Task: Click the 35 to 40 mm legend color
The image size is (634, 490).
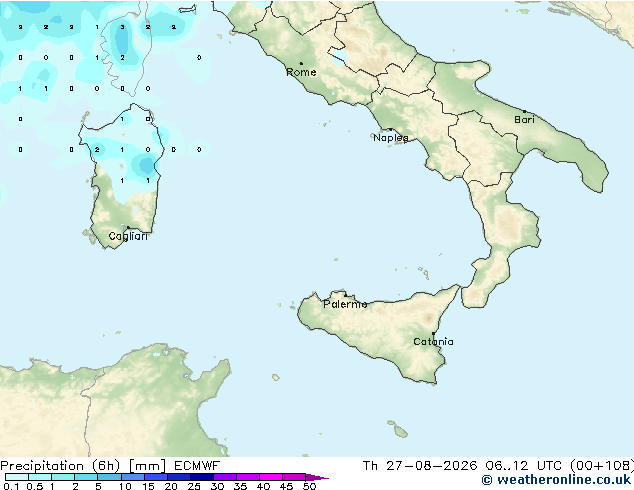Action: pos(247,477)
